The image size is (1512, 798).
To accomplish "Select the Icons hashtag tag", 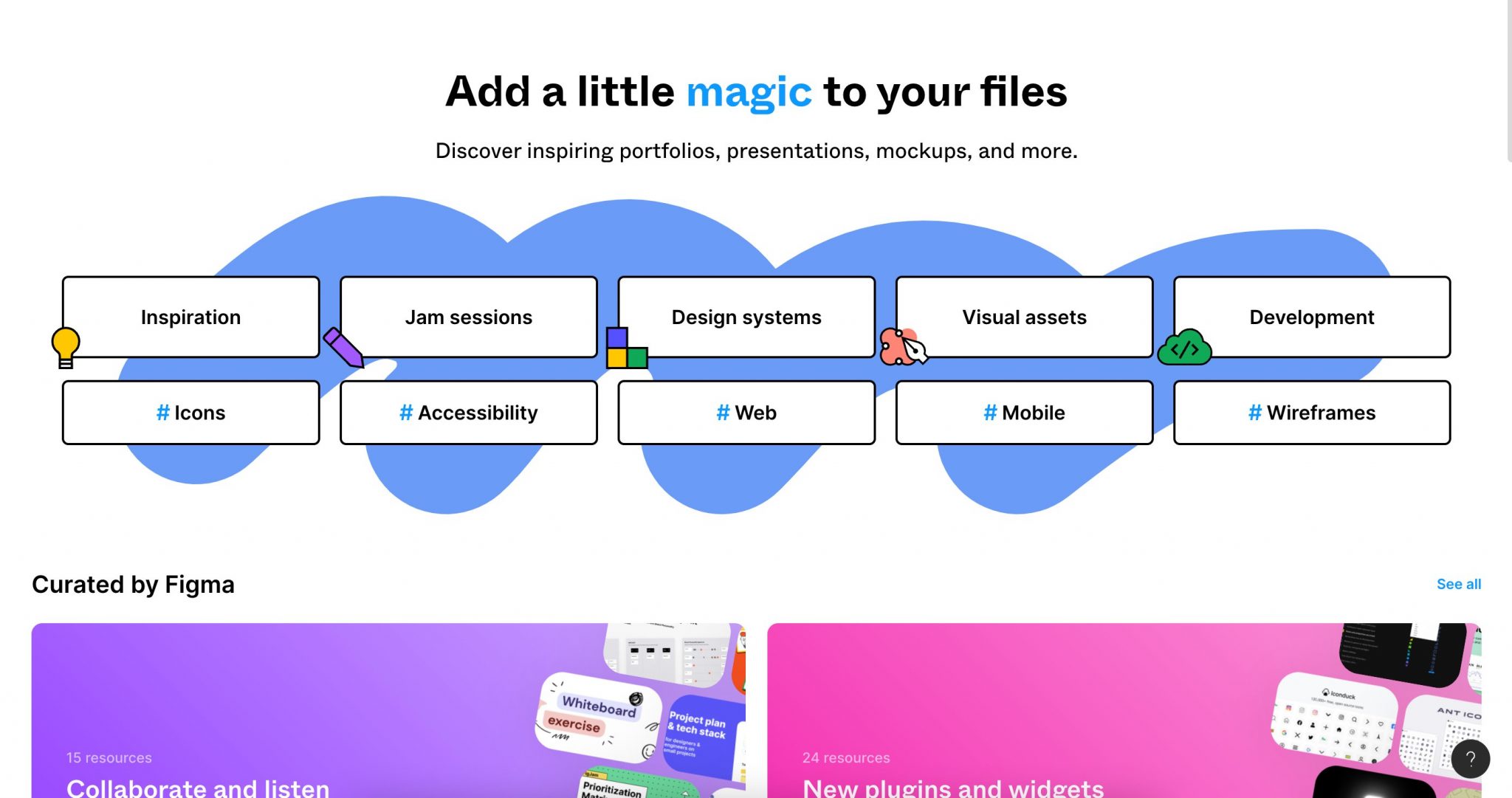I will click(x=191, y=411).
